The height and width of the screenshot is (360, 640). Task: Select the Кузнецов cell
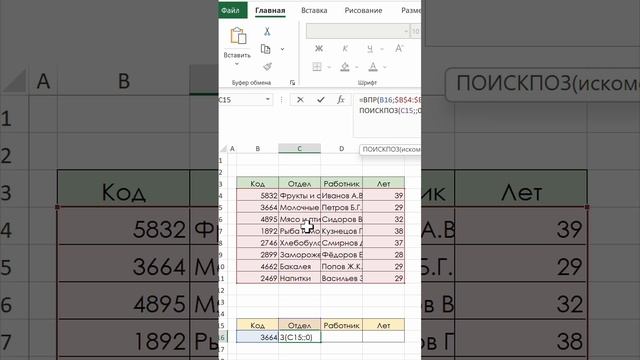click(x=341, y=231)
